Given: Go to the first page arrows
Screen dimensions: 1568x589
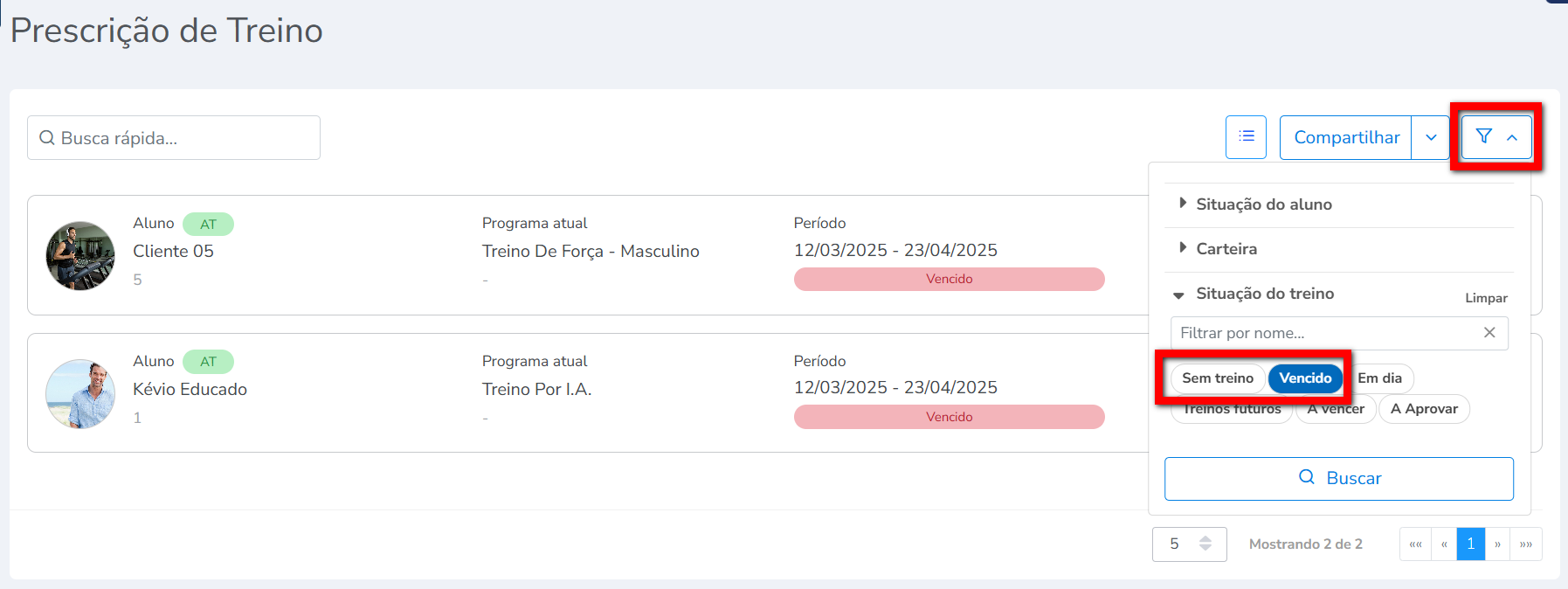Looking at the screenshot, I should click(x=1415, y=544).
